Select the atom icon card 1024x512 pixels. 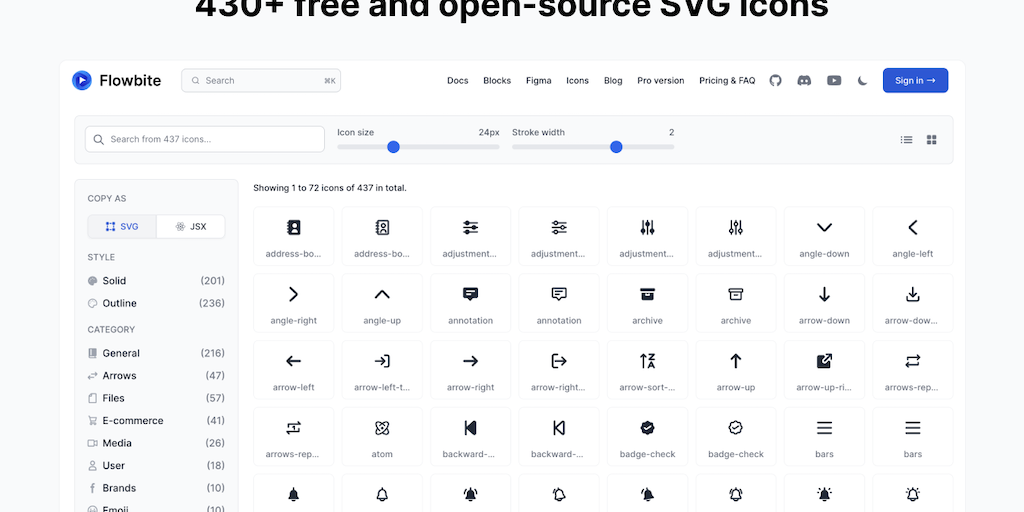[x=382, y=436]
